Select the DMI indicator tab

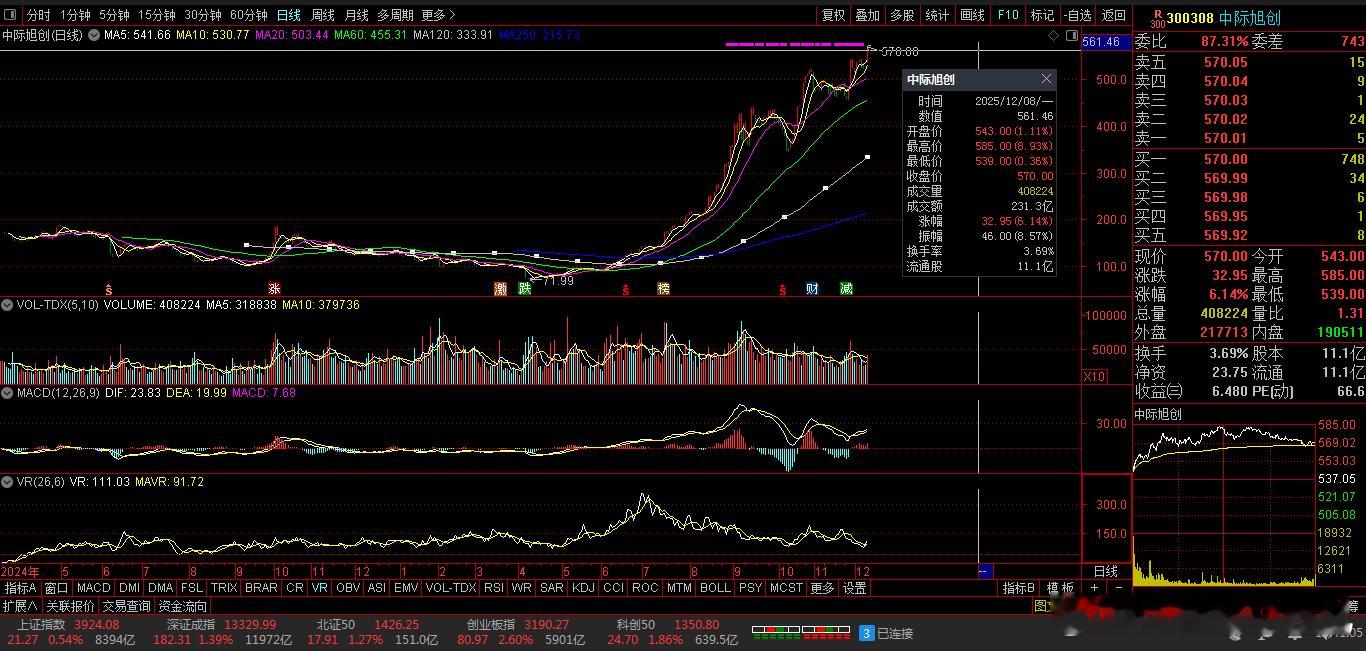point(129,588)
